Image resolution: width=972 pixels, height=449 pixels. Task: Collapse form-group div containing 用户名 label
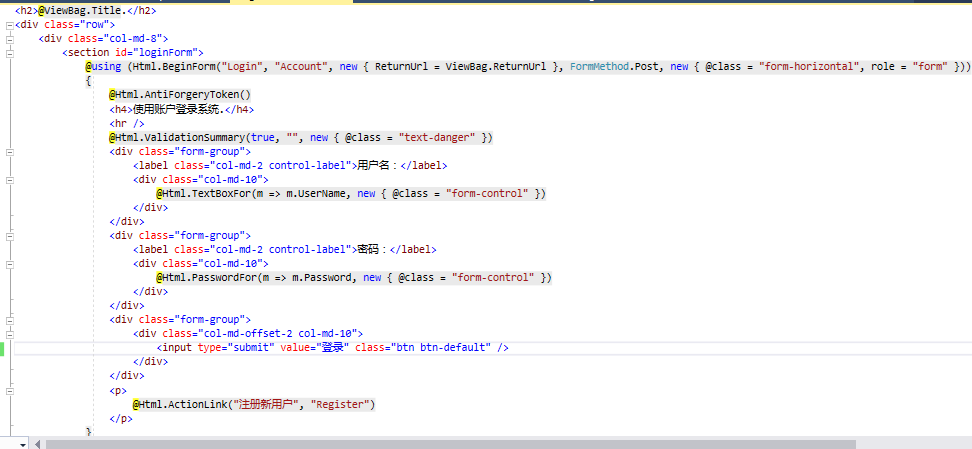[9, 151]
